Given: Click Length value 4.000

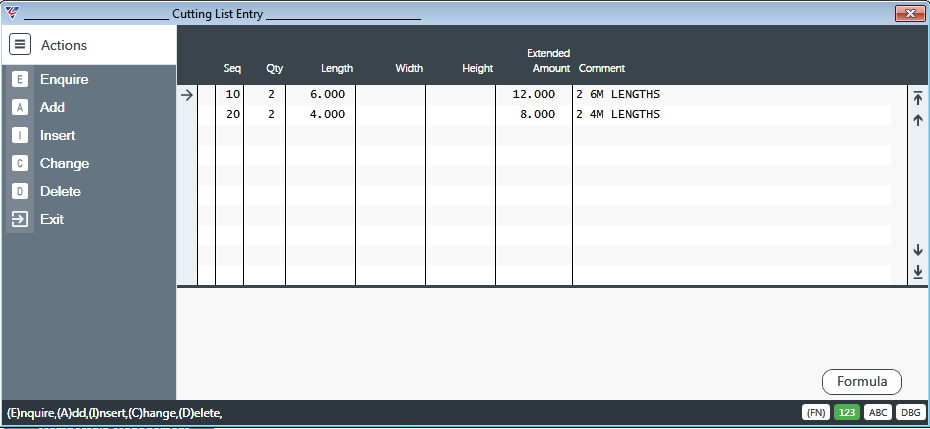Looking at the screenshot, I should (327, 114).
